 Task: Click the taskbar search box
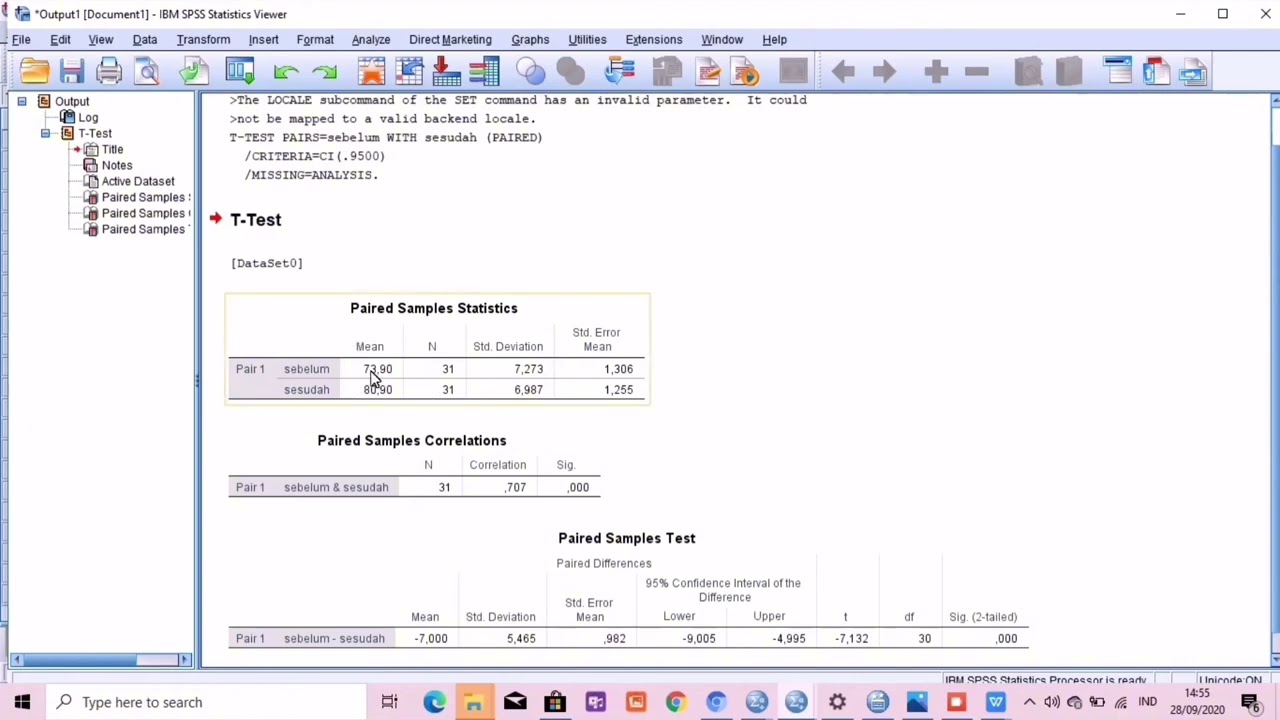pyautogui.click(x=207, y=702)
